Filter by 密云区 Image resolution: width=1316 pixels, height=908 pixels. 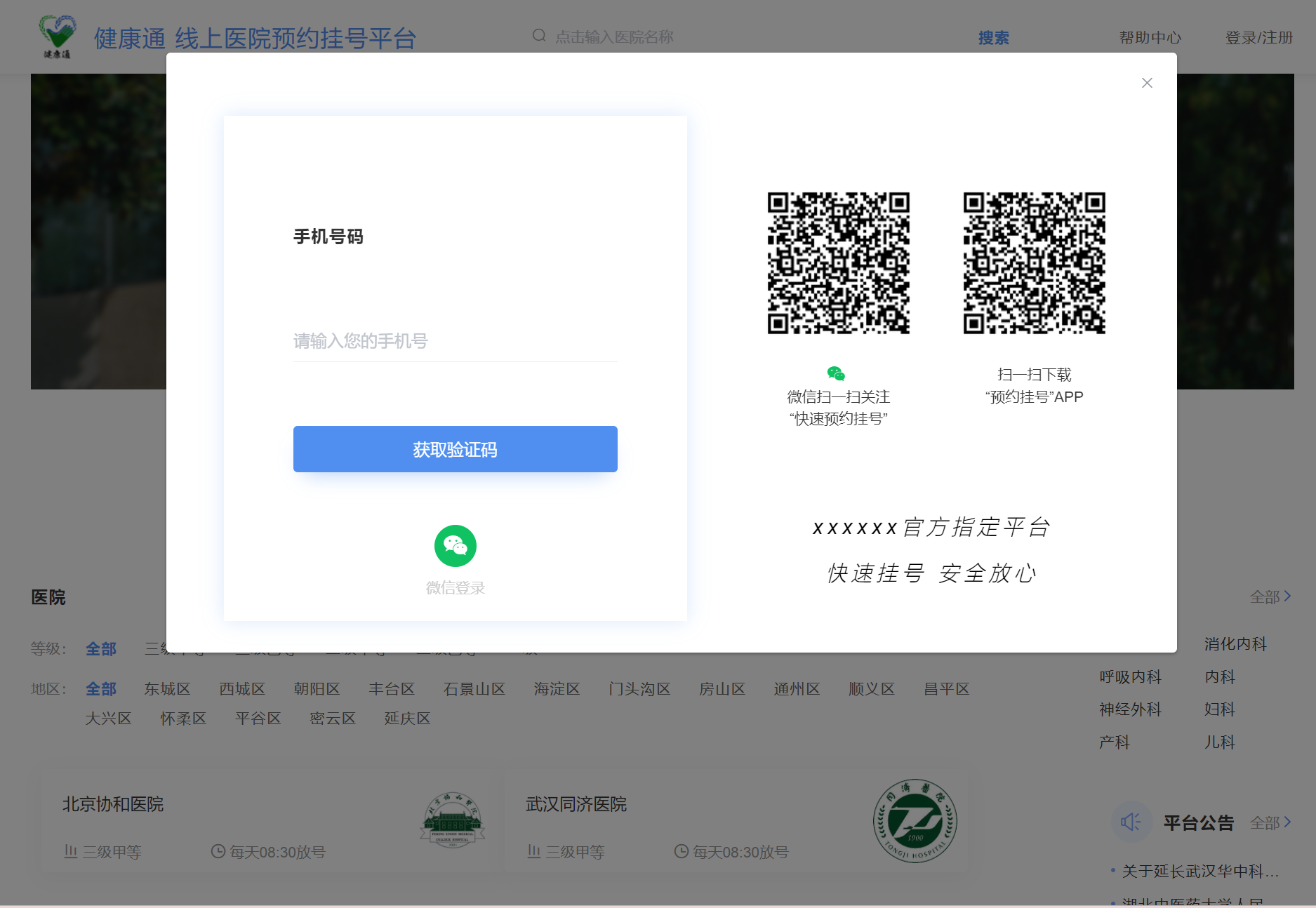point(333,719)
